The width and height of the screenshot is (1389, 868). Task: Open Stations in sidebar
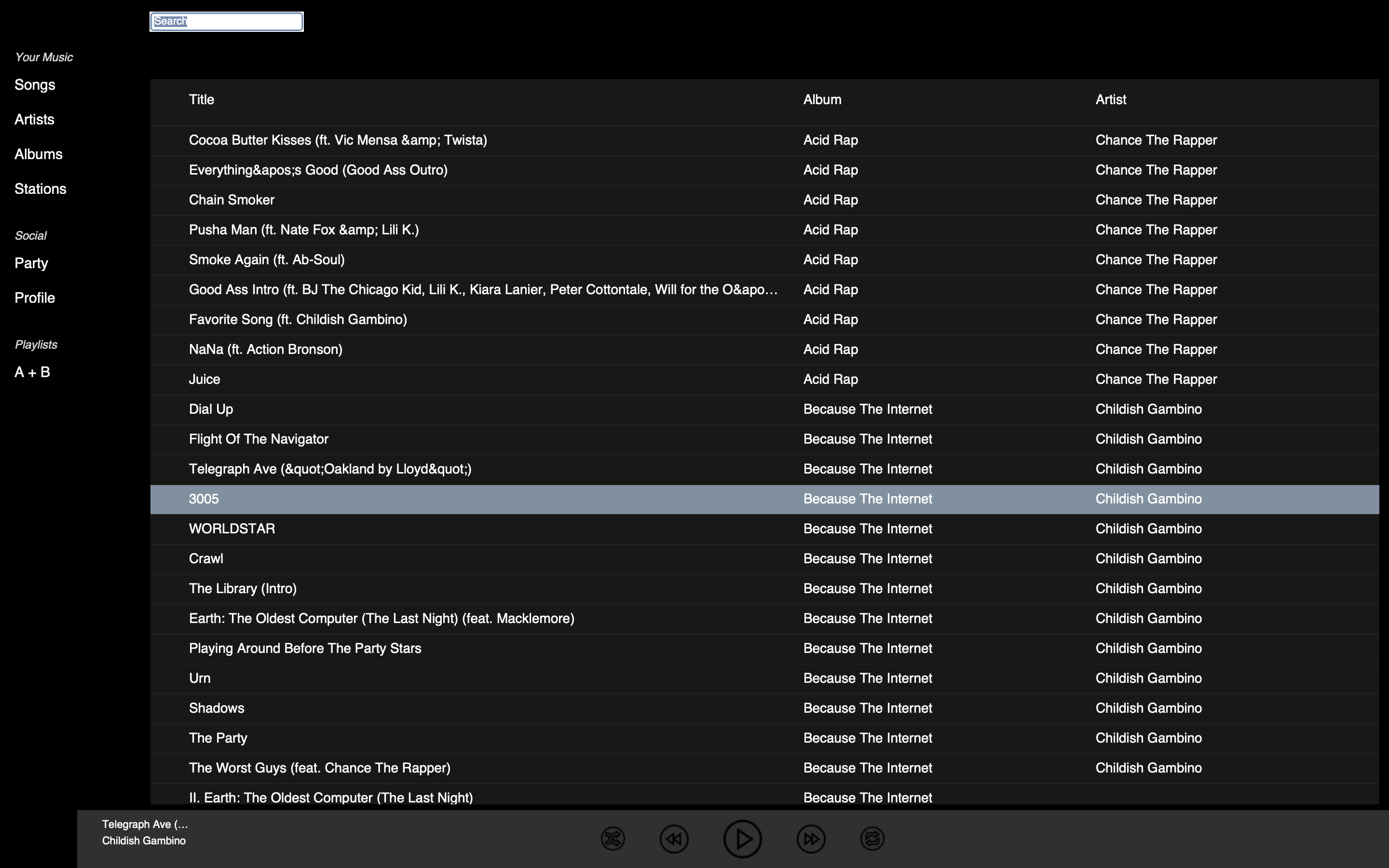coord(41,189)
